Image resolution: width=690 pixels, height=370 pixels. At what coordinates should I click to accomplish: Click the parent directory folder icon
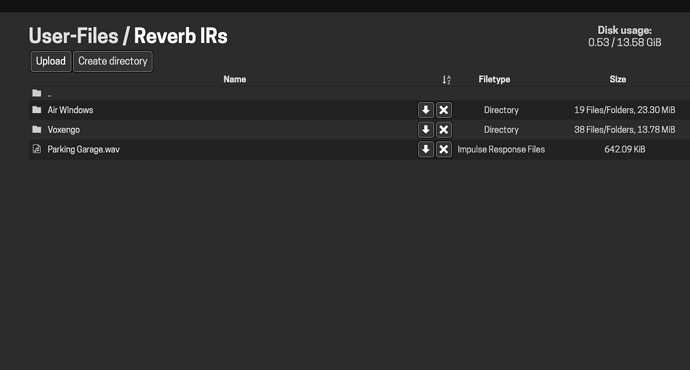[37, 93]
